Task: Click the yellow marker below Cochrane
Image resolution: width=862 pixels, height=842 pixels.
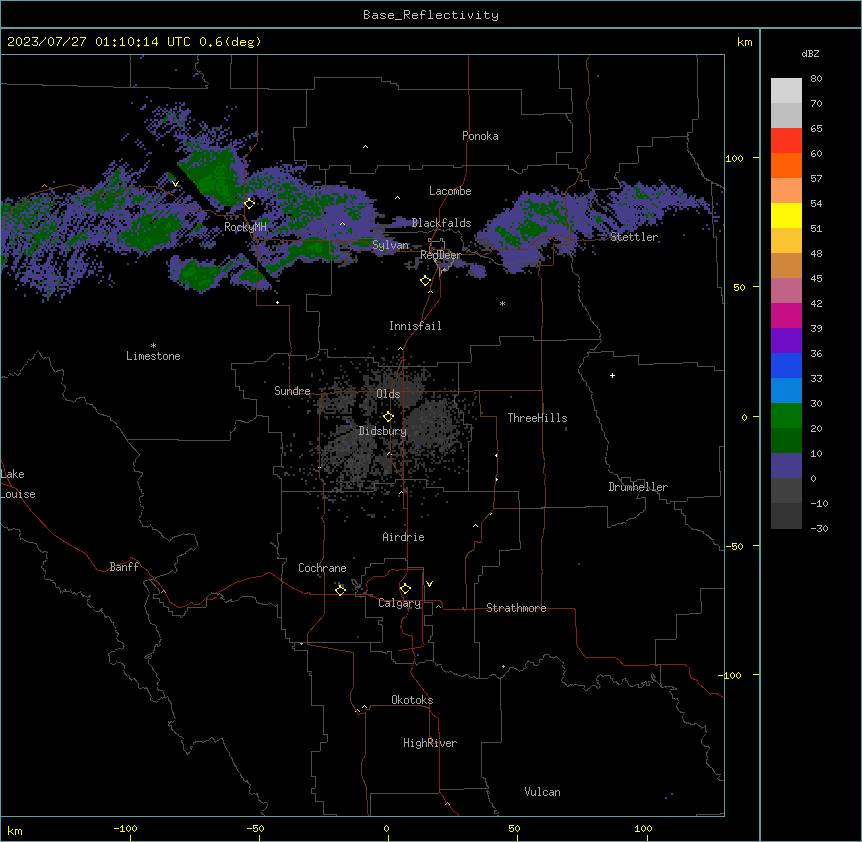Action: pos(340,590)
